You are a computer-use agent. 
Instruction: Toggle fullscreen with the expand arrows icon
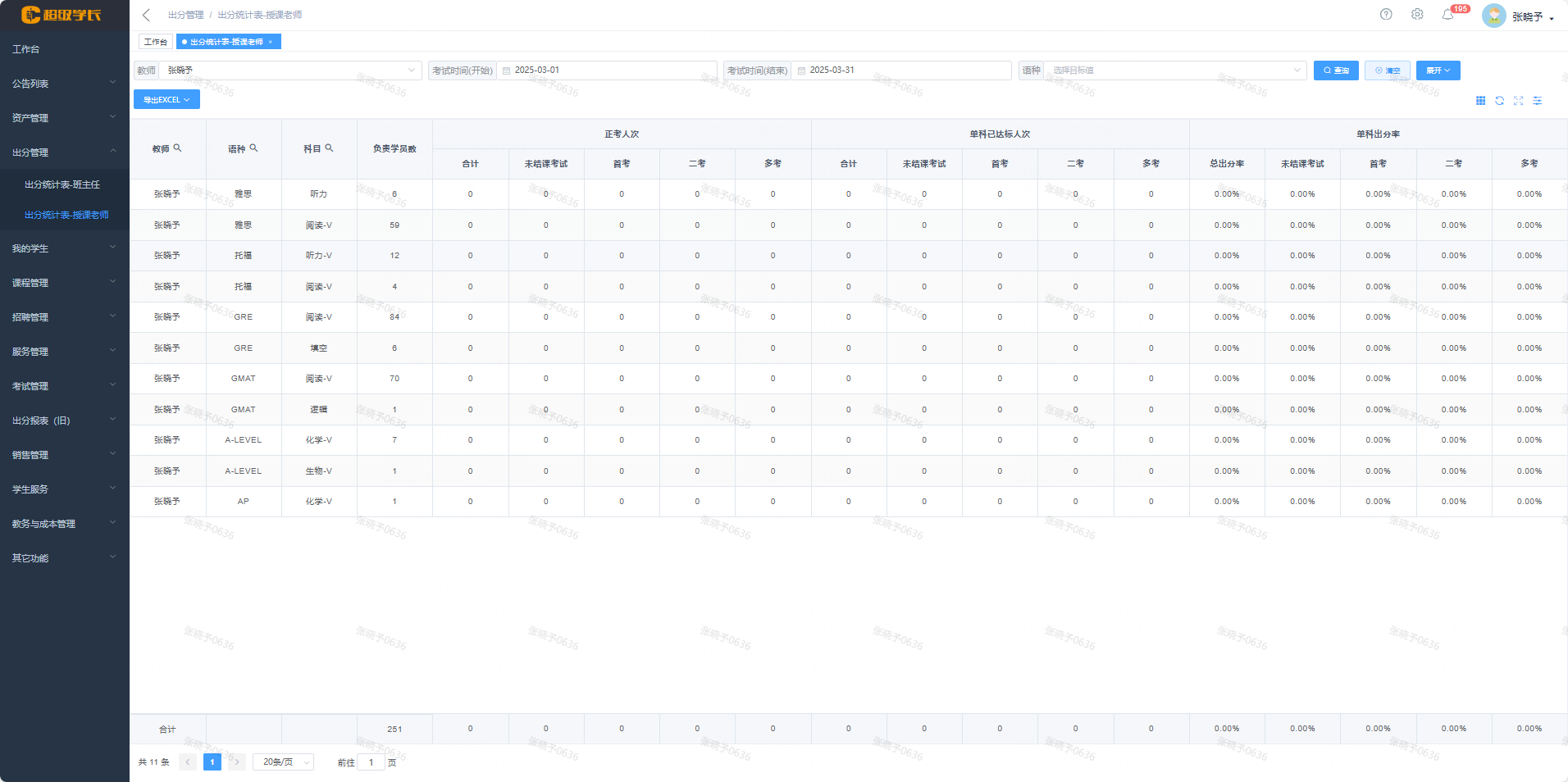click(1518, 101)
